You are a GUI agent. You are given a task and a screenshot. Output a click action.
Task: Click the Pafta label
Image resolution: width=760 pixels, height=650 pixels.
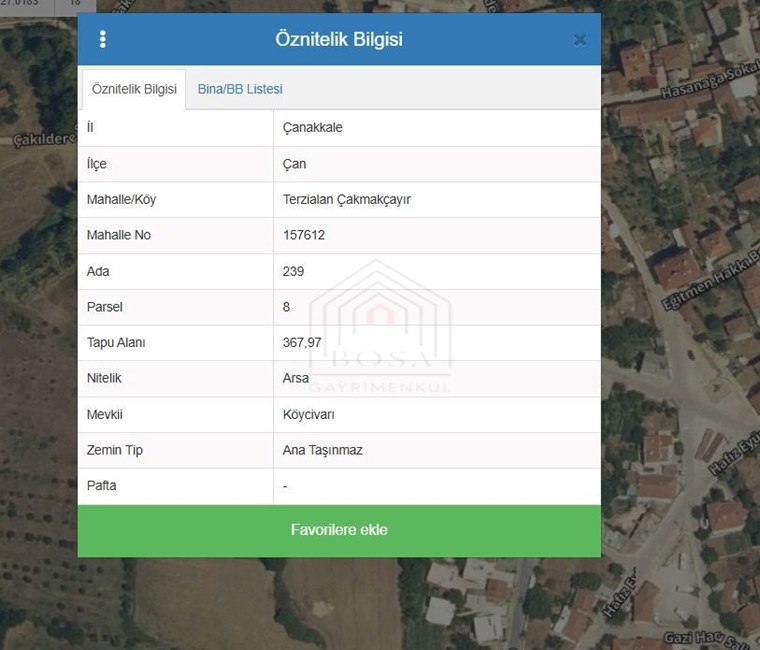click(101, 486)
